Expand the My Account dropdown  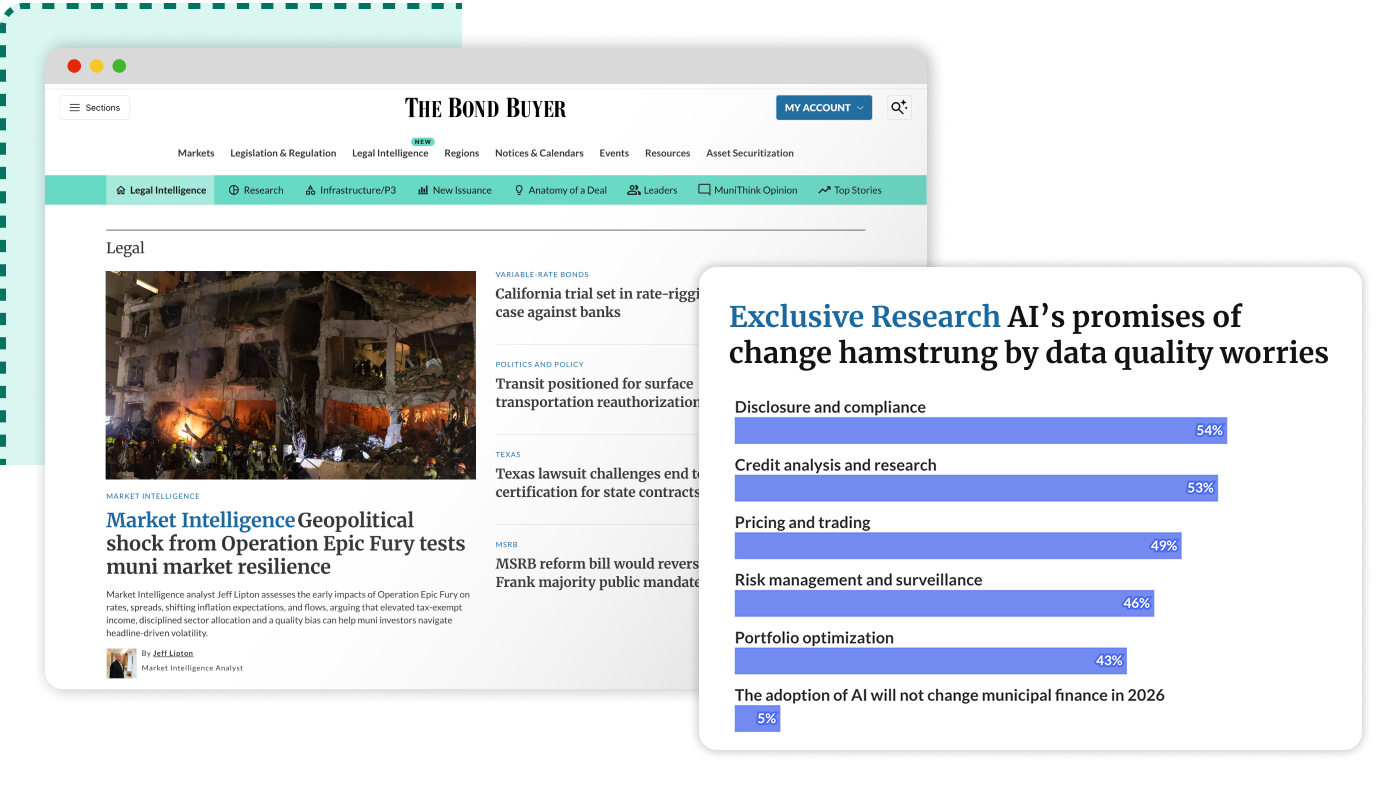coord(823,108)
